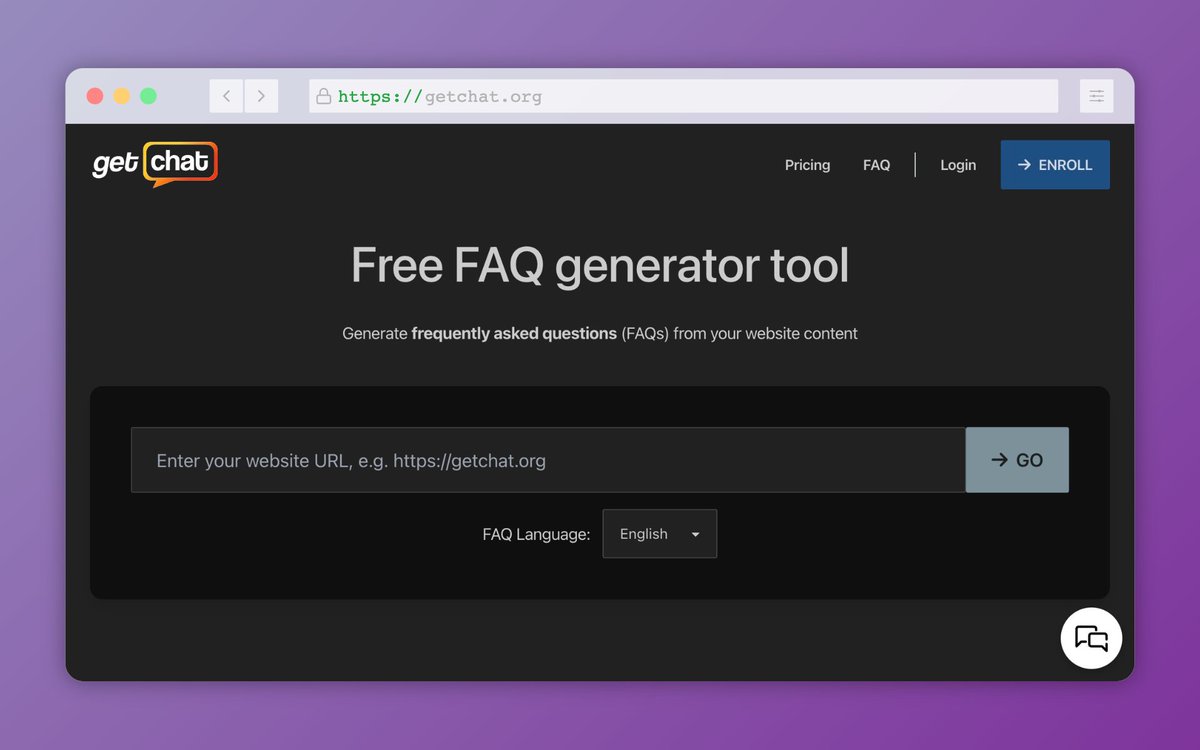This screenshot has width=1200, height=750.
Task: Open the browser settings sliders icon
Action: coord(1097,96)
